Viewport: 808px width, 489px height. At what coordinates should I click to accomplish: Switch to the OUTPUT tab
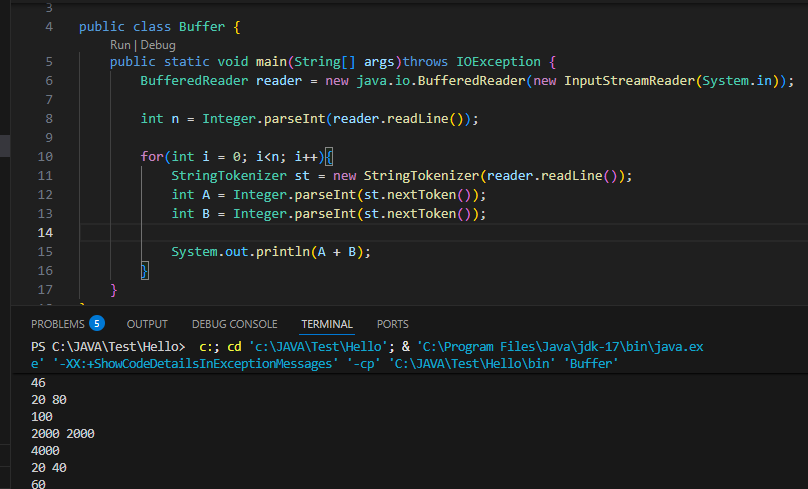(x=147, y=324)
